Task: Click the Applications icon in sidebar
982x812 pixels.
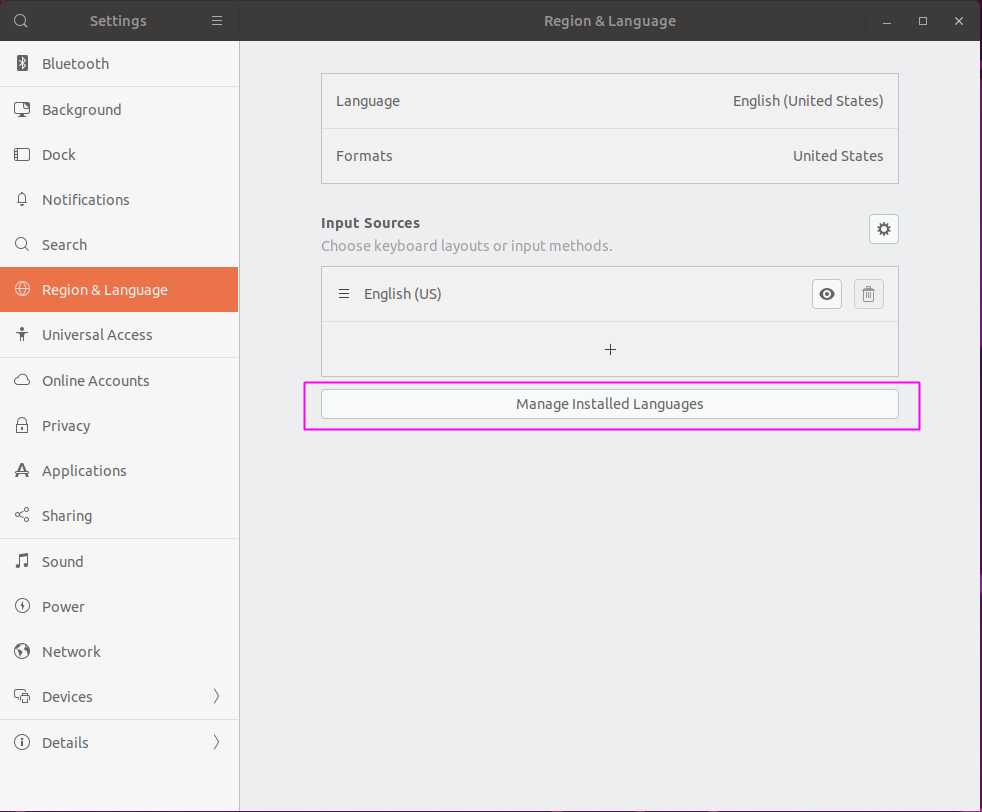Action: pyautogui.click(x=22, y=470)
